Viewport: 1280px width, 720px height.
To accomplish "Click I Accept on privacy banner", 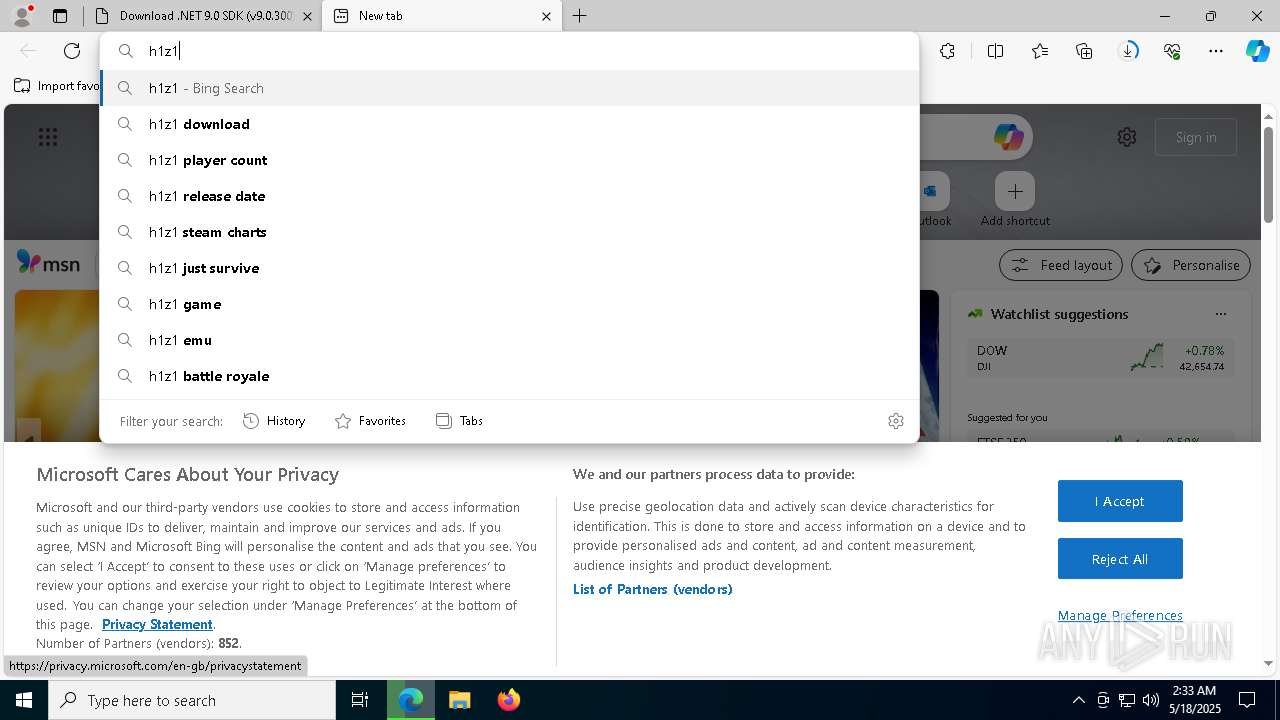I will [x=1120, y=501].
